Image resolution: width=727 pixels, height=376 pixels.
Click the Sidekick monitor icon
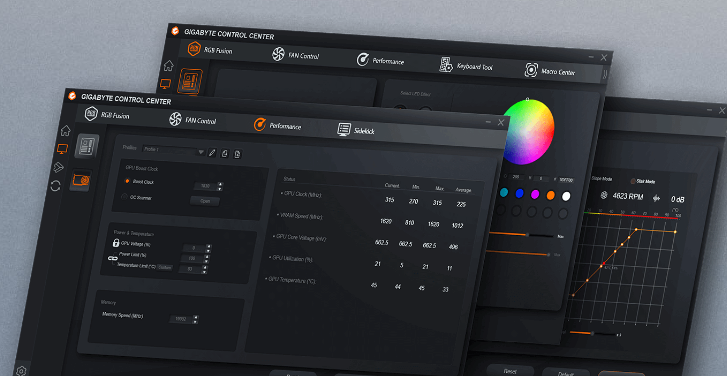click(344, 129)
